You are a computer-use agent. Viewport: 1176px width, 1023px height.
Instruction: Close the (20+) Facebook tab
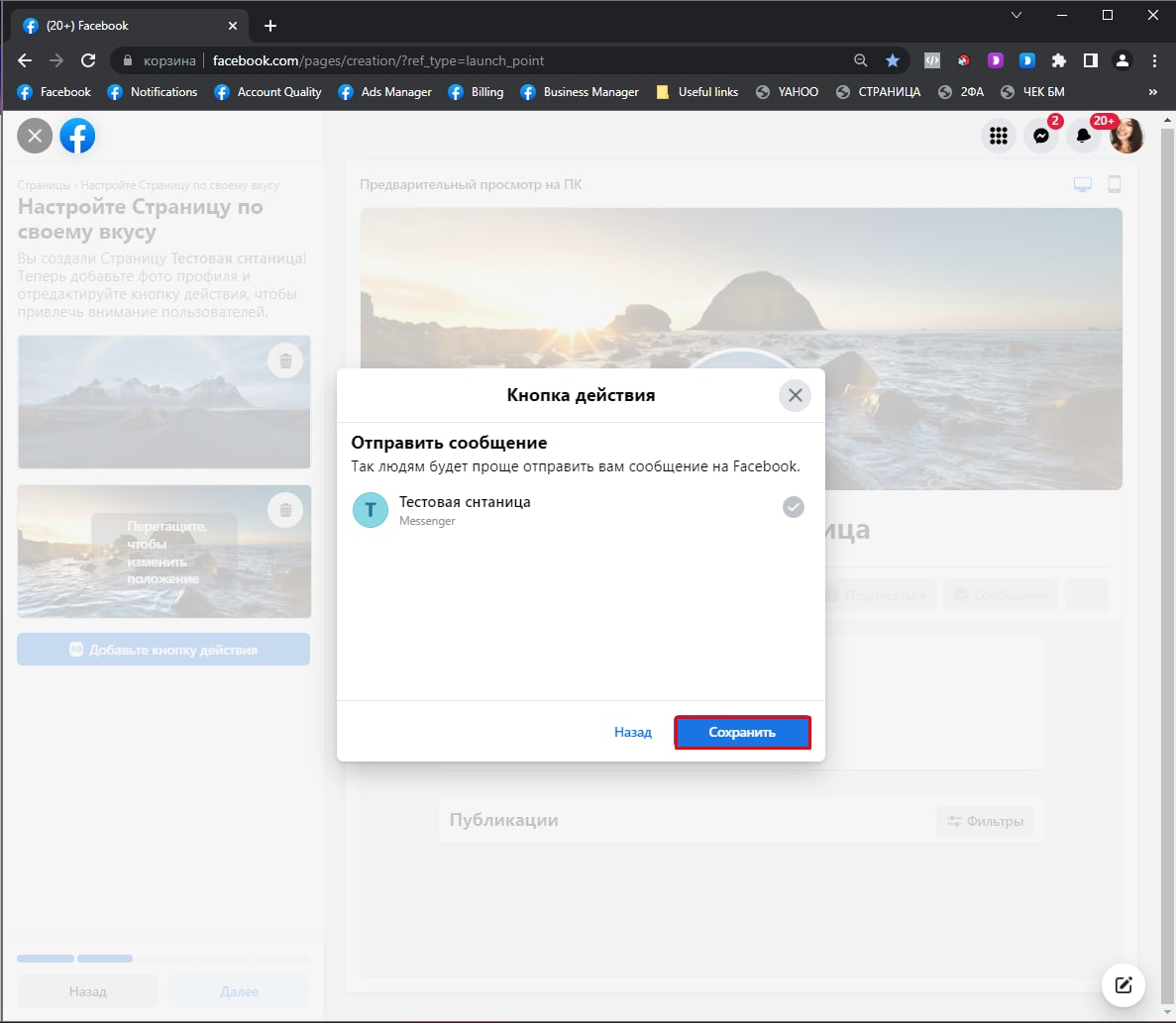tap(233, 26)
